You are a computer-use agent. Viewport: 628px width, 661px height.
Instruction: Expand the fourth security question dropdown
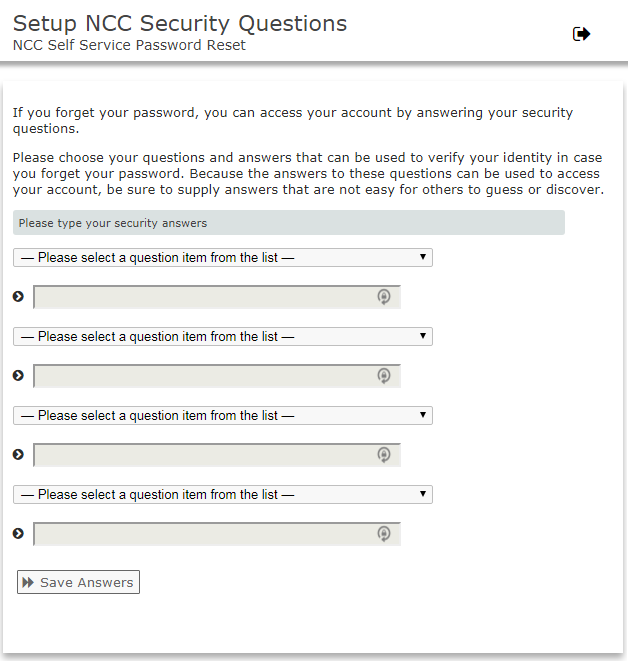pos(222,495)
